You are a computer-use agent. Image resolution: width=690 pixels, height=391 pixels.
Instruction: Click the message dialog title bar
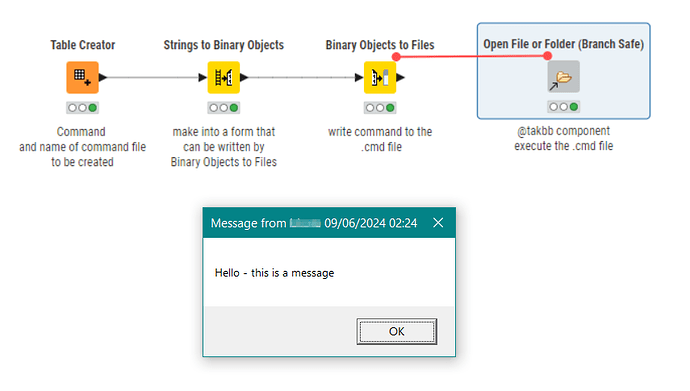329,223
